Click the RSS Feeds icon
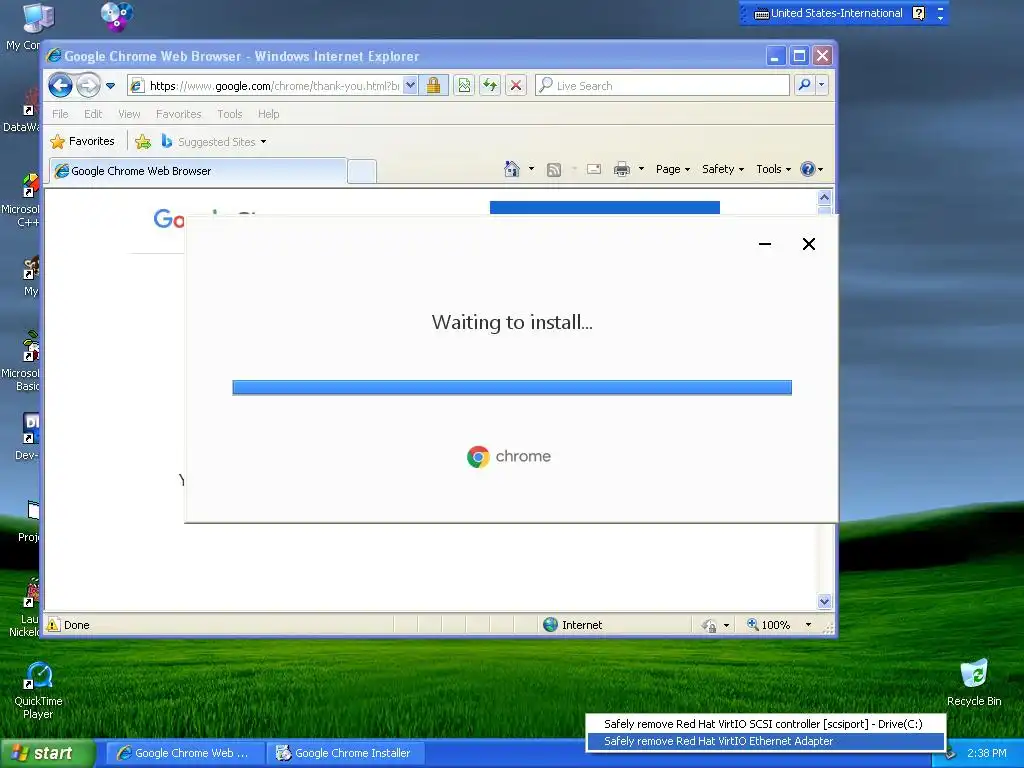1024x768 pixels. 554,170
